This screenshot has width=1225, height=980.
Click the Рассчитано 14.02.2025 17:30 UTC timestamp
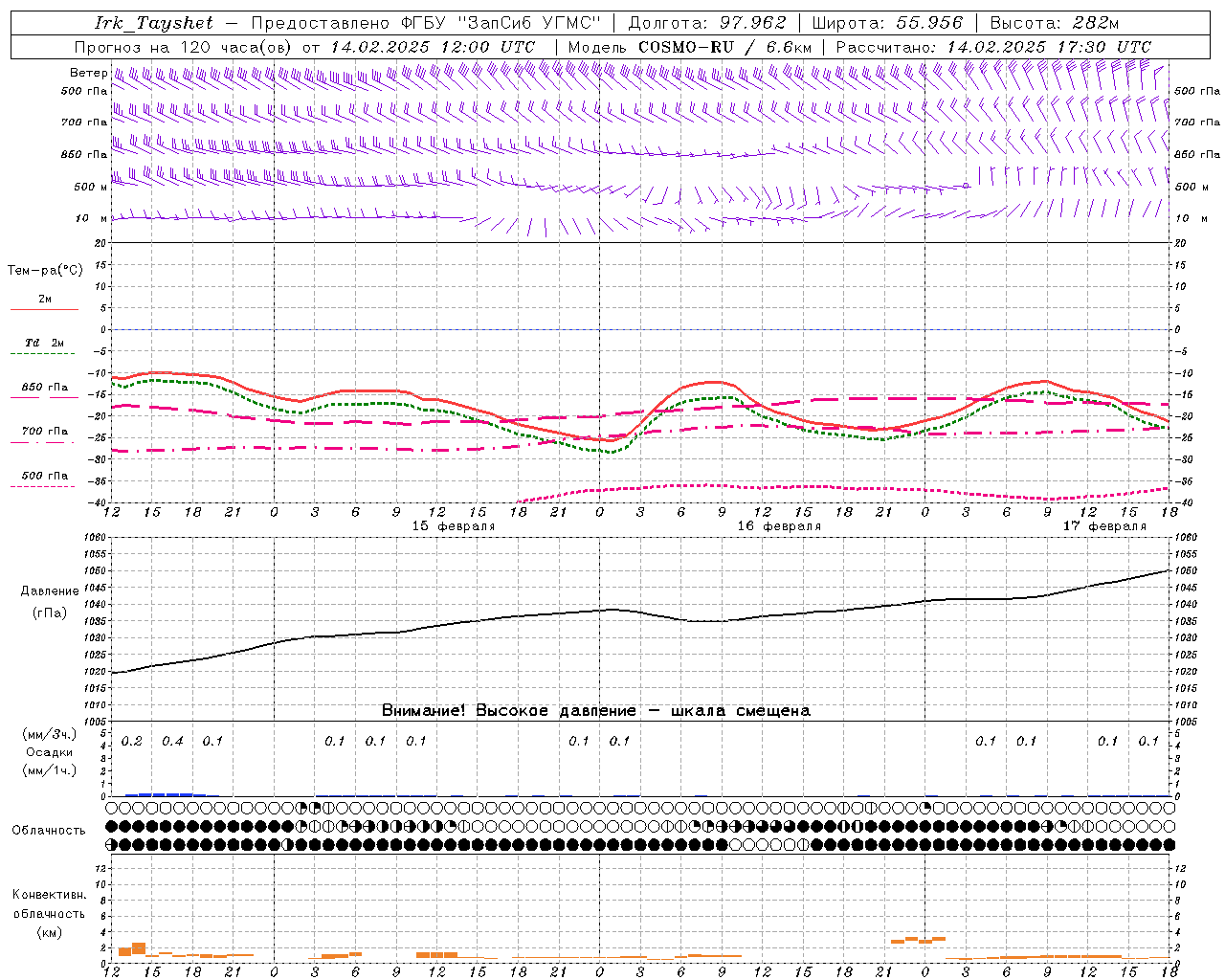pos(993,47)
